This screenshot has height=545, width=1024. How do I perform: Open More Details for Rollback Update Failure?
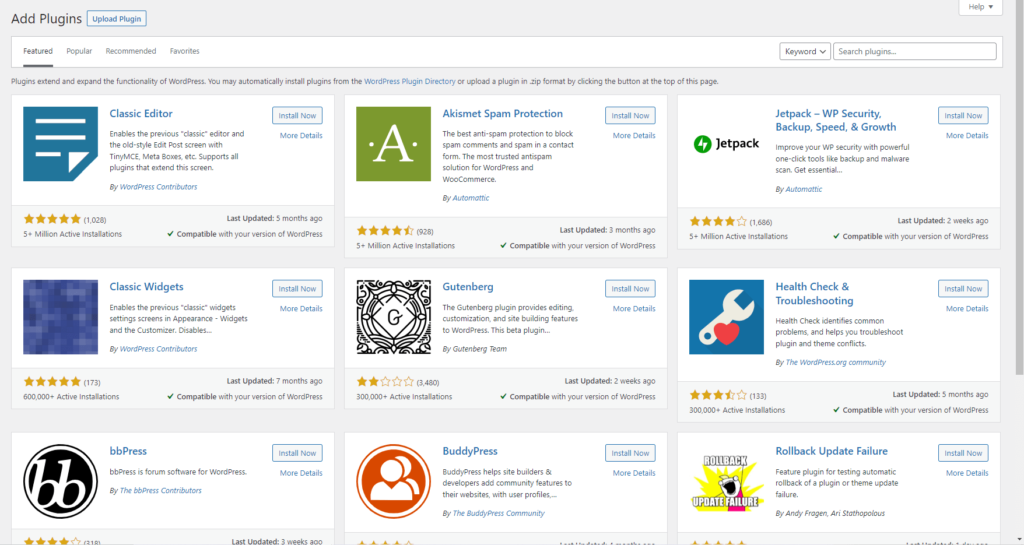tap(967, 473)
